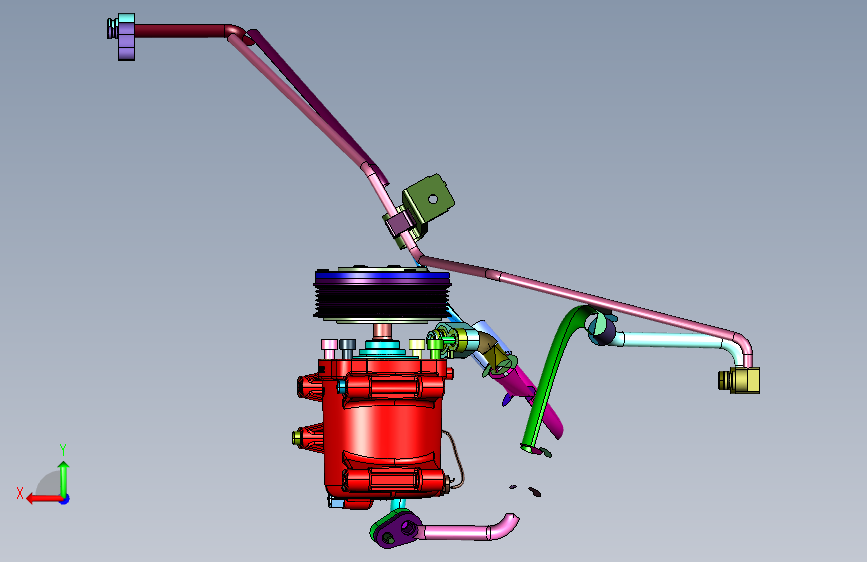Select the pale yellow bolt on the compressor top

tap(417, 348)
